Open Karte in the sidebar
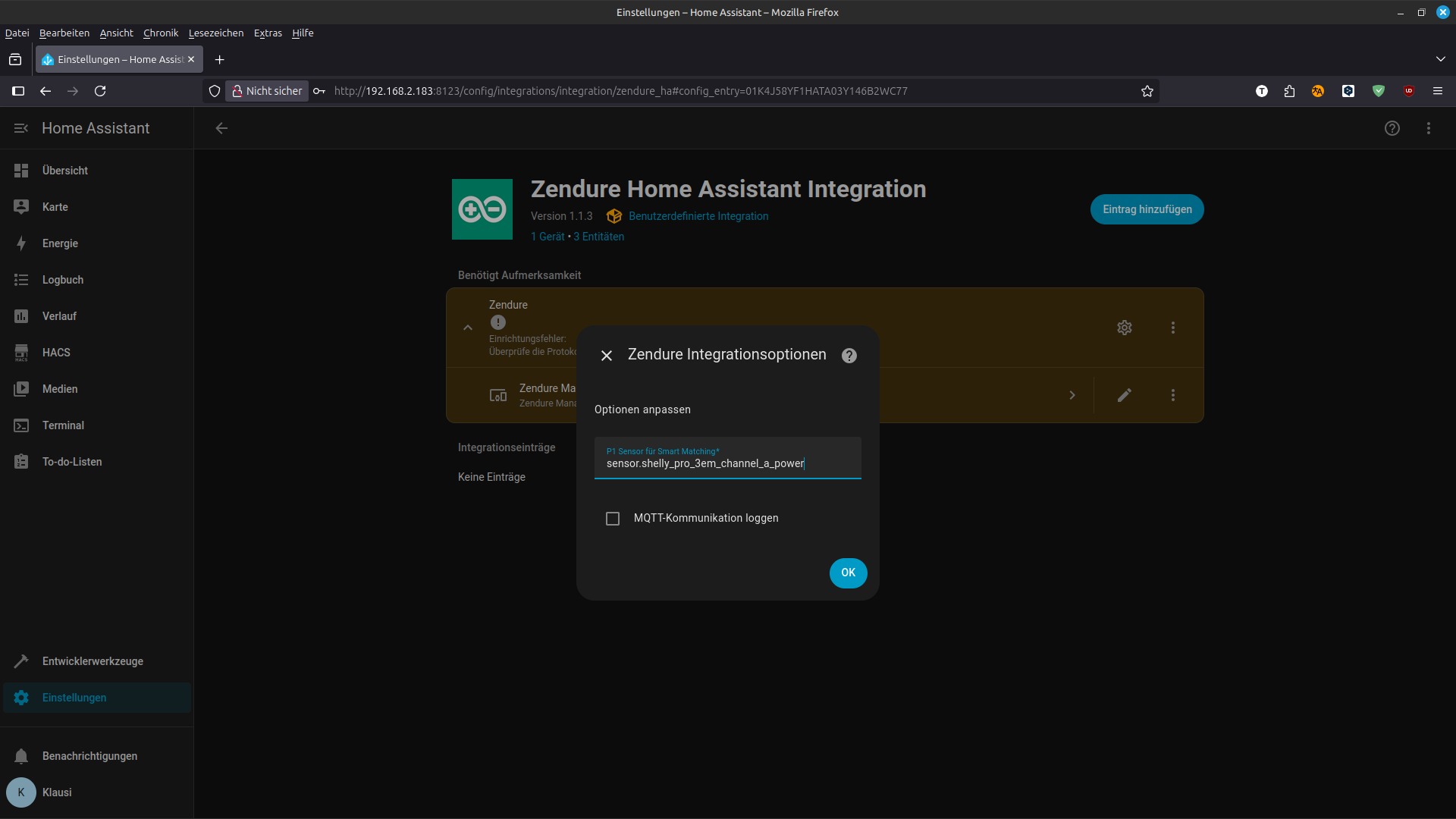 click(x=97, y=207)
